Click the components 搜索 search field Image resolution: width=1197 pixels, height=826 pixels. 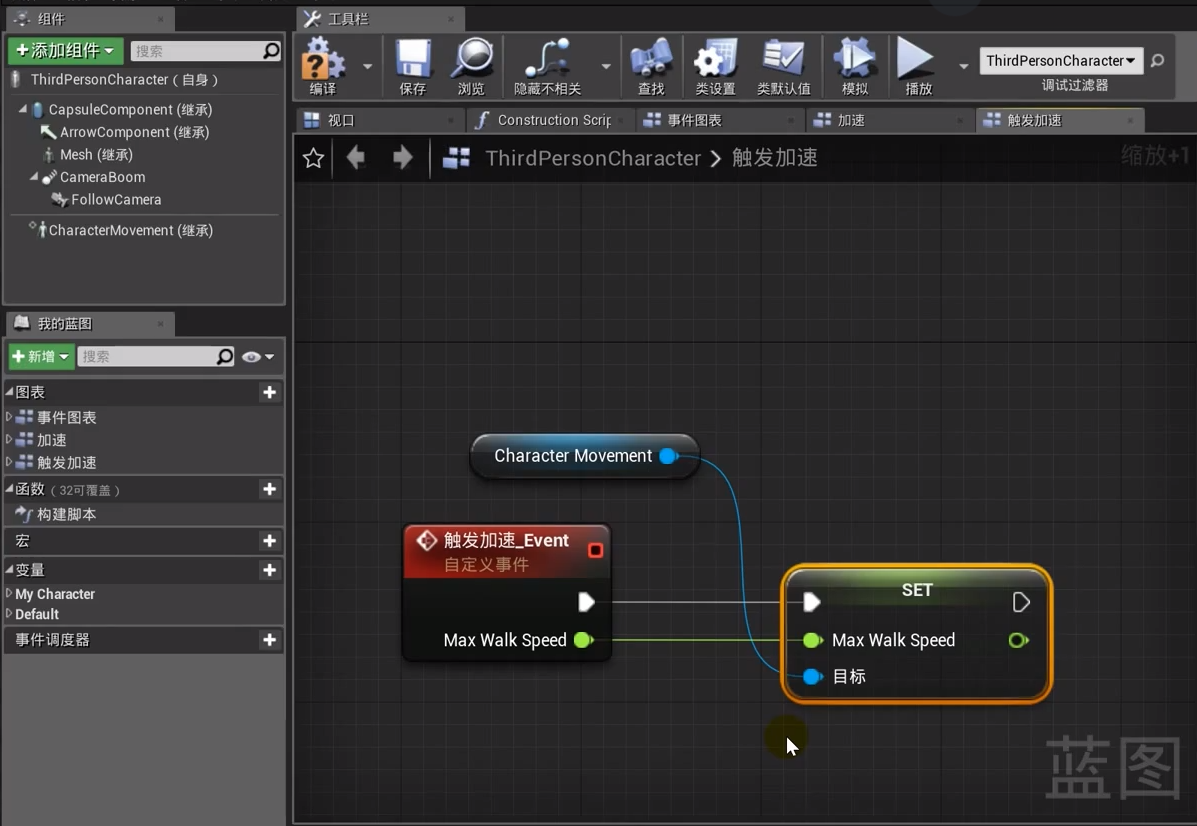[197, 51]
